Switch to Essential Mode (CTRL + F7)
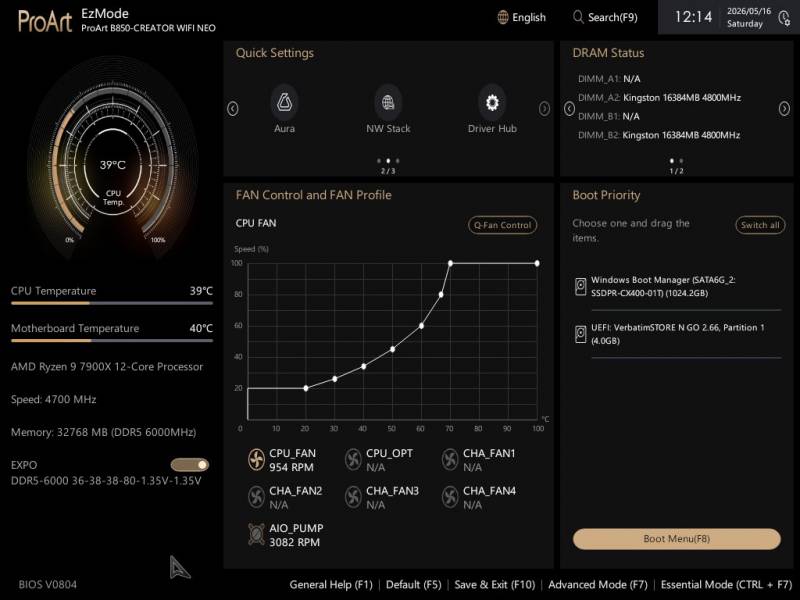This screenshot has width=800, height=600. [726, 585]
